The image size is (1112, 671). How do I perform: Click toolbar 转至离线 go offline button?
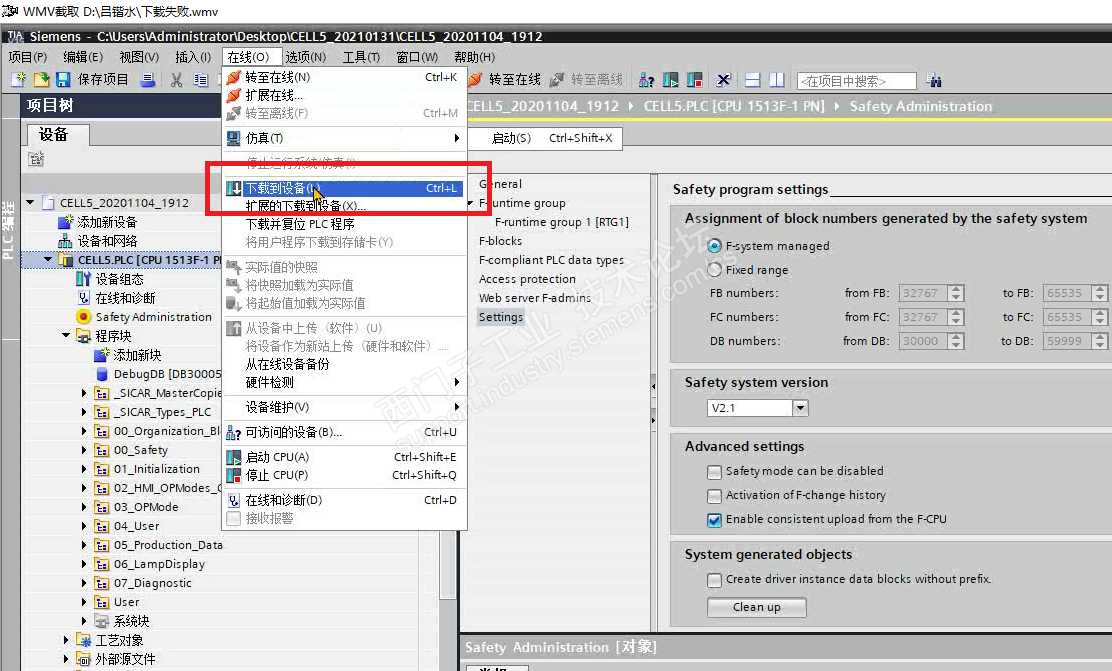(586, 79)
